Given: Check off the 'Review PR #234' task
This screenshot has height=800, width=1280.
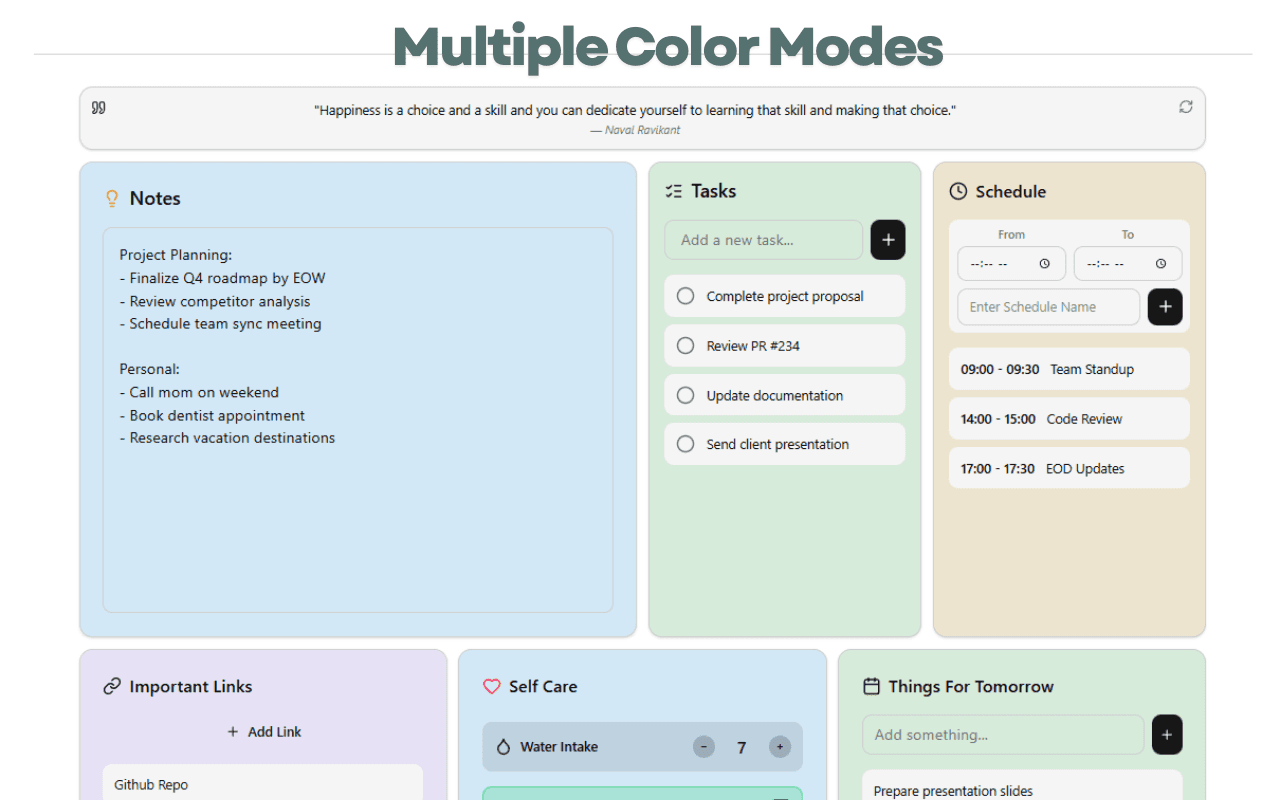Looking at the screenshot, I should [x=685, y=346].
